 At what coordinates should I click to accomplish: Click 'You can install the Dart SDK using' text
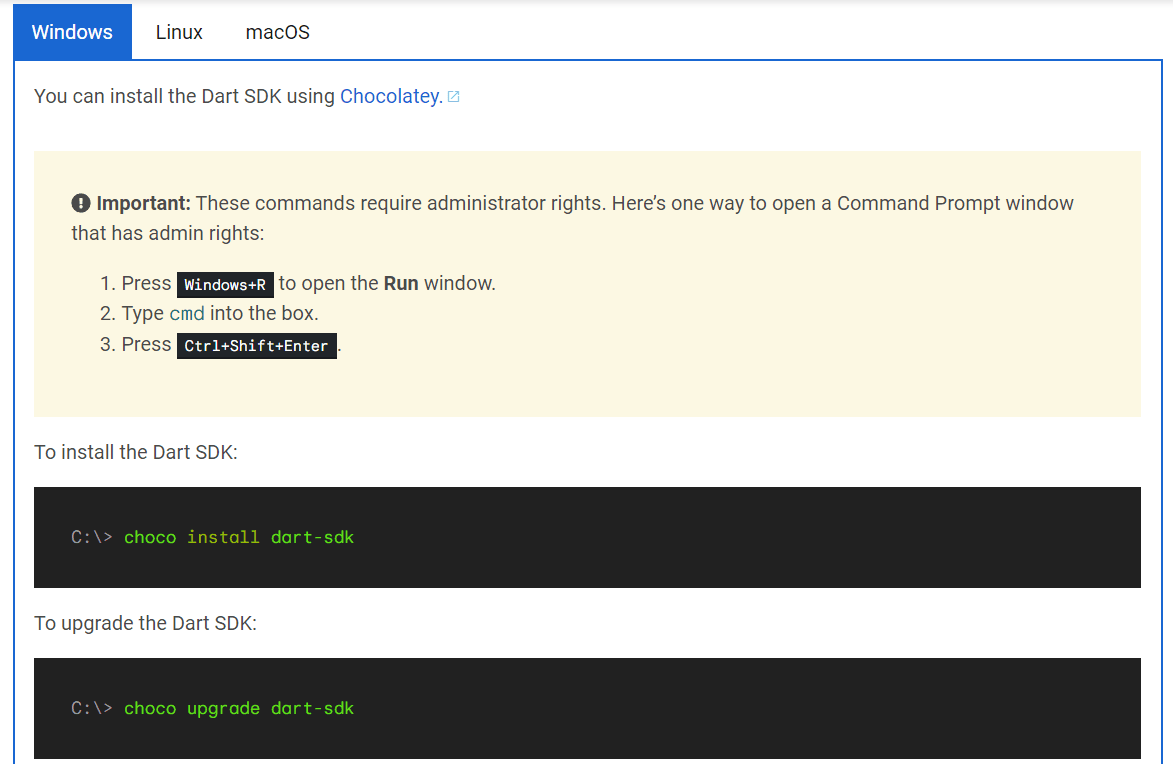click(184, 97)
